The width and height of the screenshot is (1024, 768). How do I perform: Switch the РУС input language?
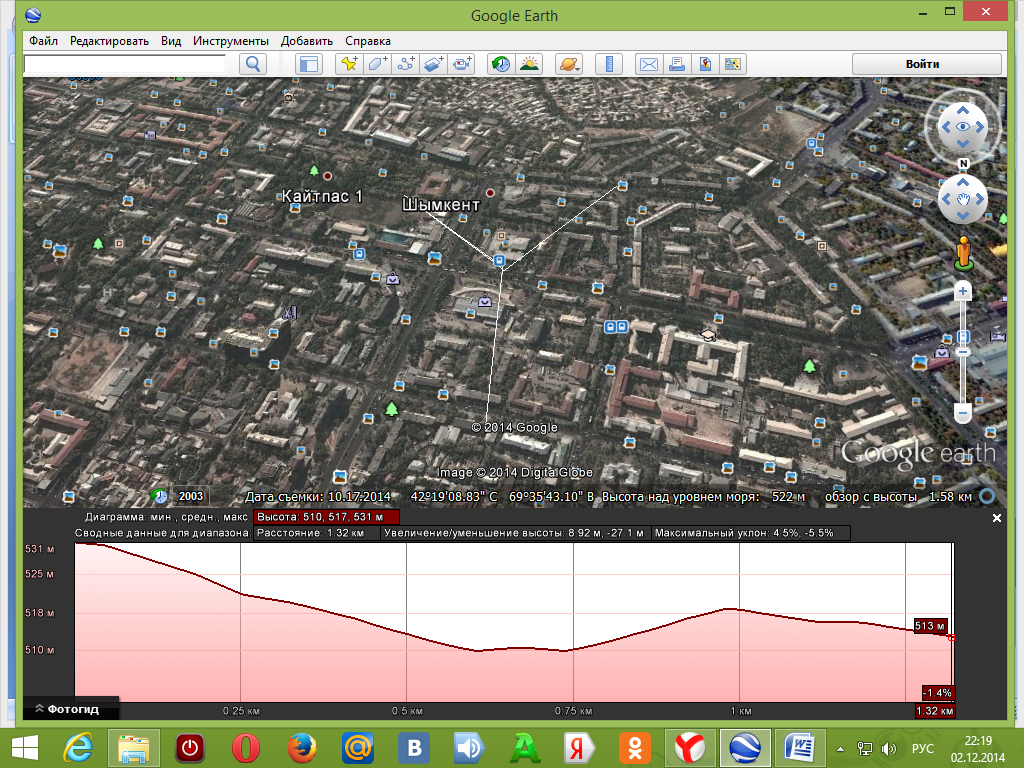tap(923, 748)
